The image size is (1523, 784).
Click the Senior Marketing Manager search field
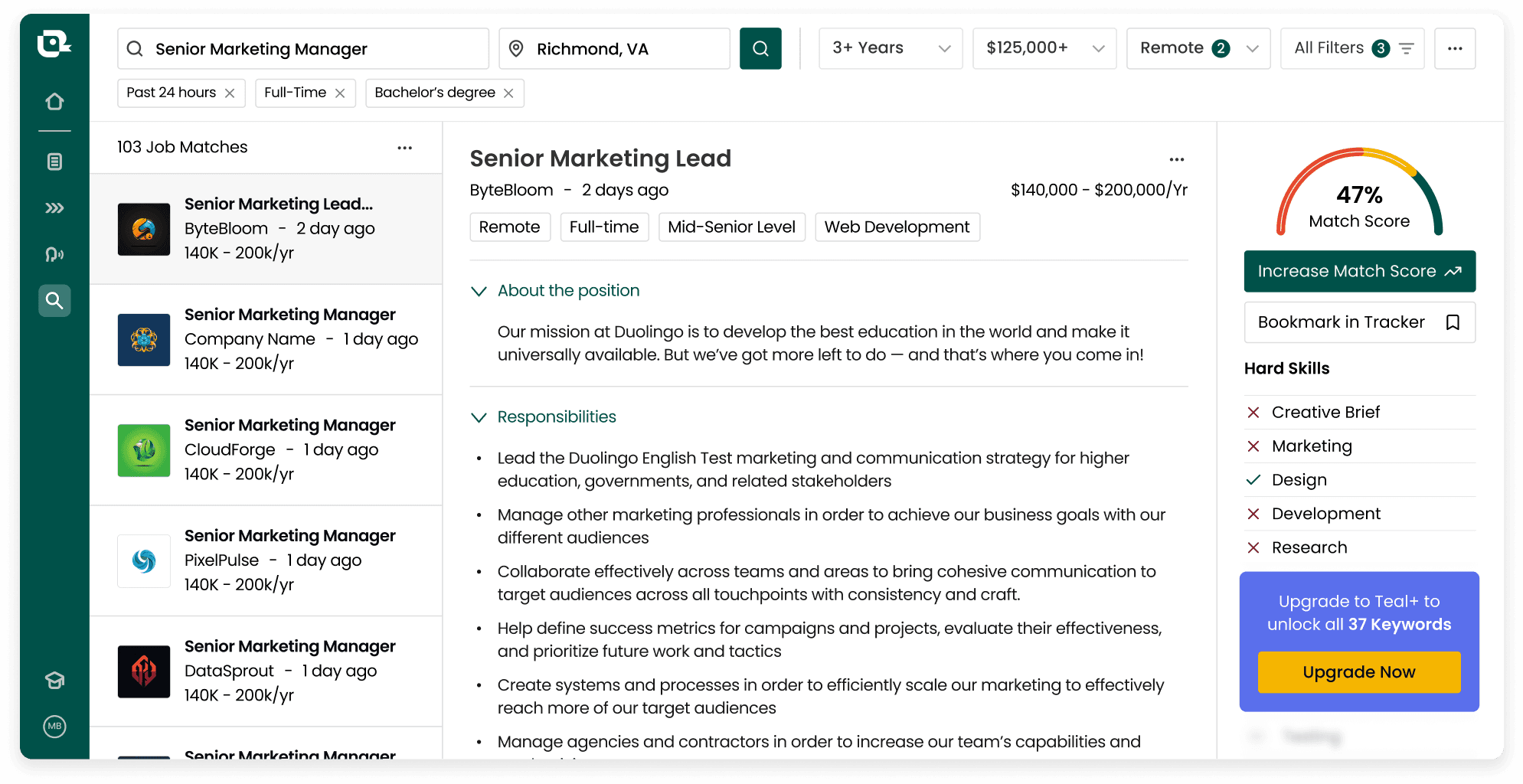303,48
